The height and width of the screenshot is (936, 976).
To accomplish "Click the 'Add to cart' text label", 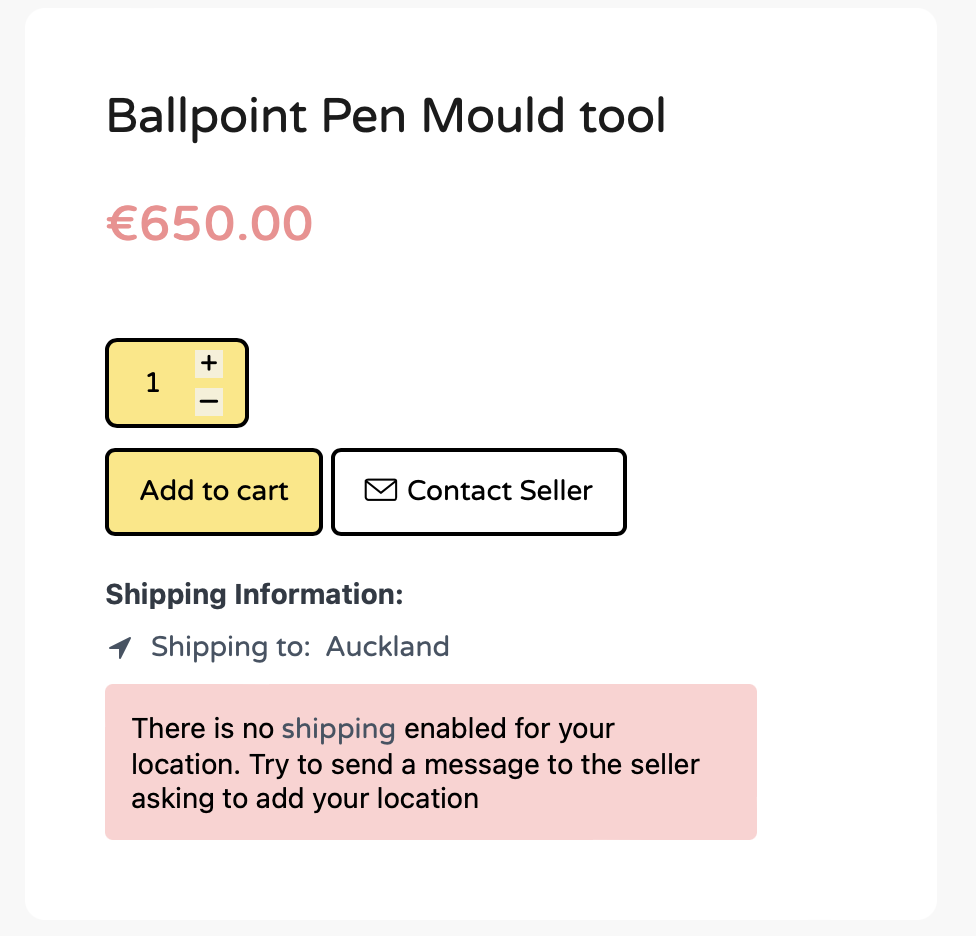I will click(214, 490).
